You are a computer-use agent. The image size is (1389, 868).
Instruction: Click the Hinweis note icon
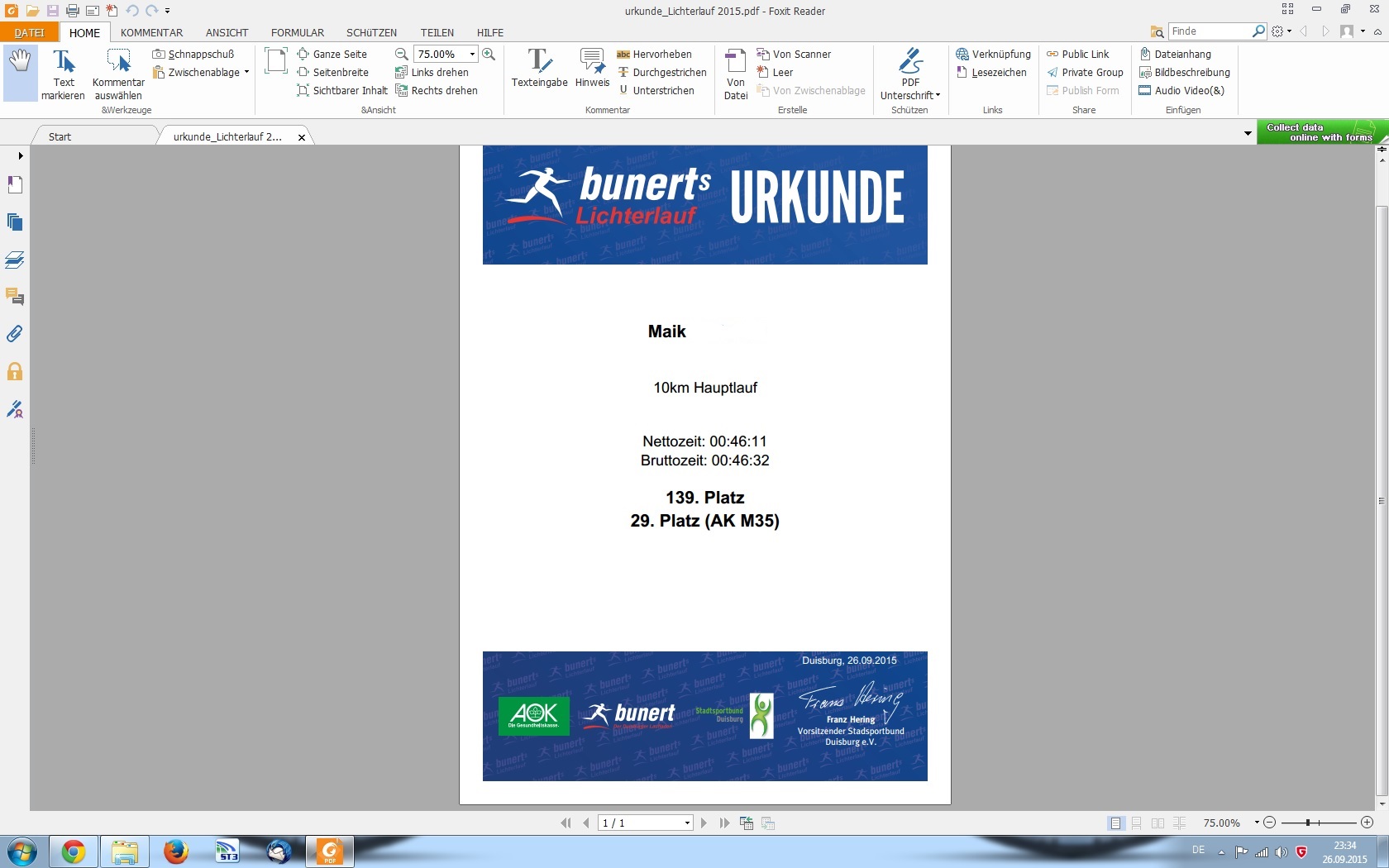[x=592, y=68]
